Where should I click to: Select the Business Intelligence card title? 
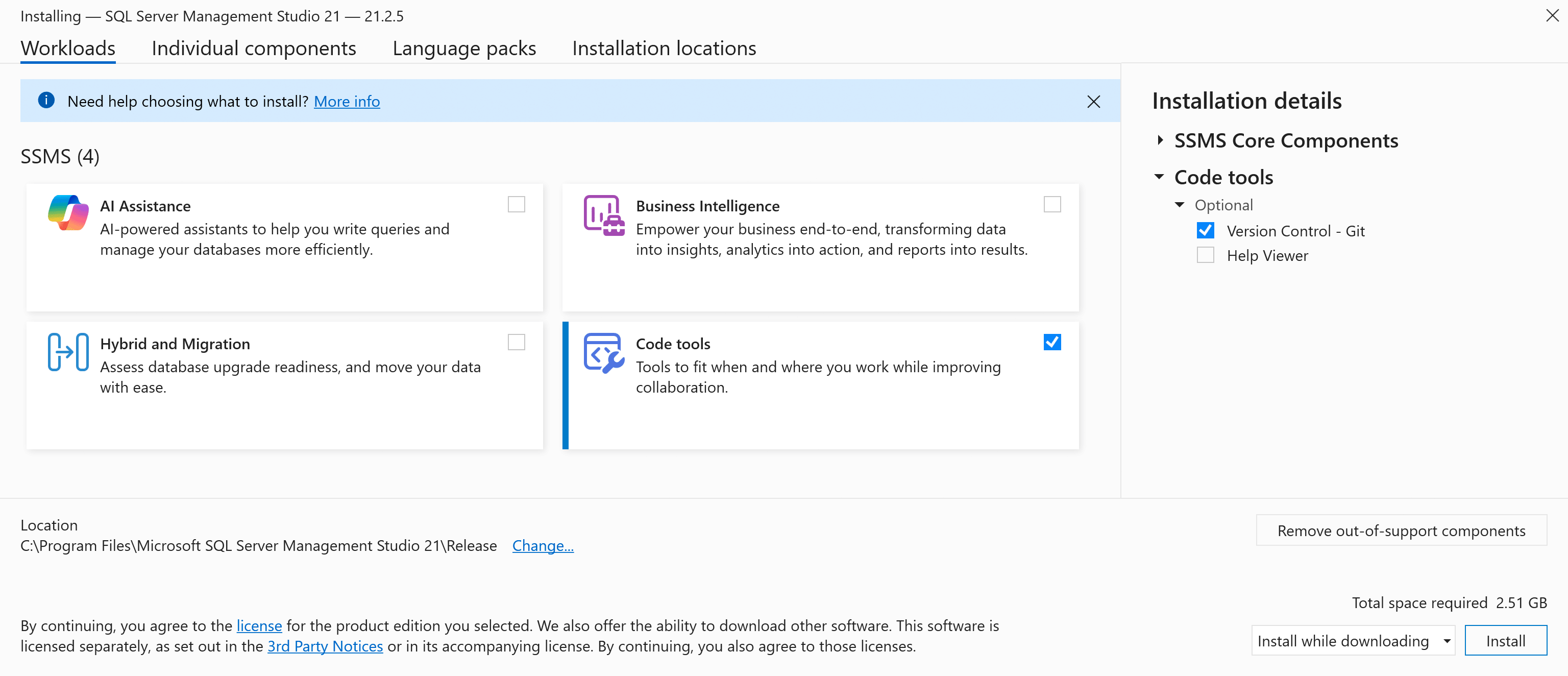[x=707, y=206]
